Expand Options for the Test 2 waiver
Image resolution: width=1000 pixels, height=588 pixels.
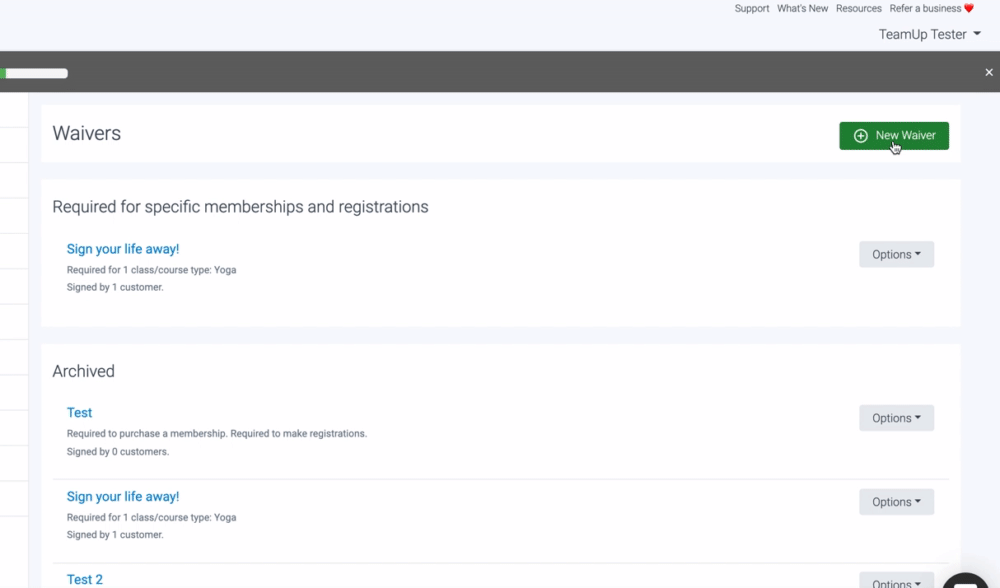[x=896, y=582]
